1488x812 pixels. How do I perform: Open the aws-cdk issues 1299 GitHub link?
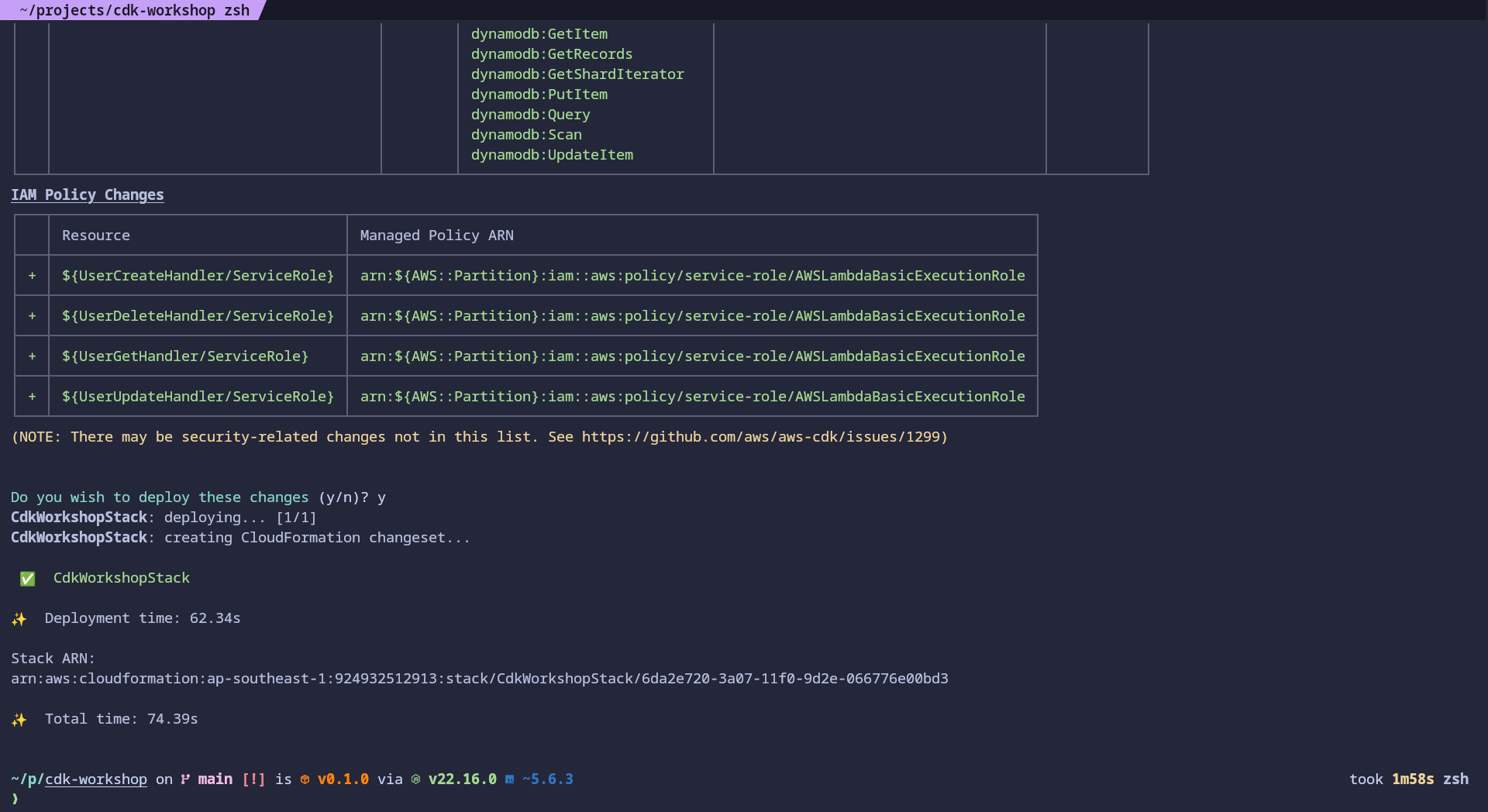(760, 437)
